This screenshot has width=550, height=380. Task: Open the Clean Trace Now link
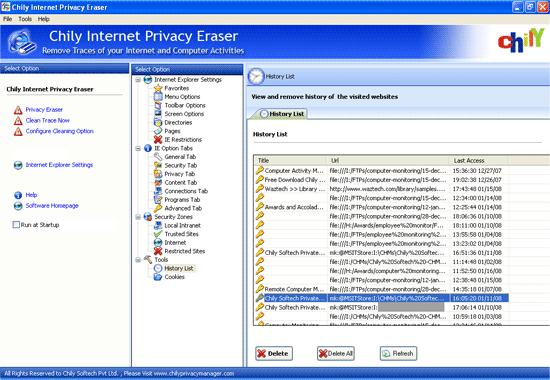pyautogui.click(x=48, y=120)
